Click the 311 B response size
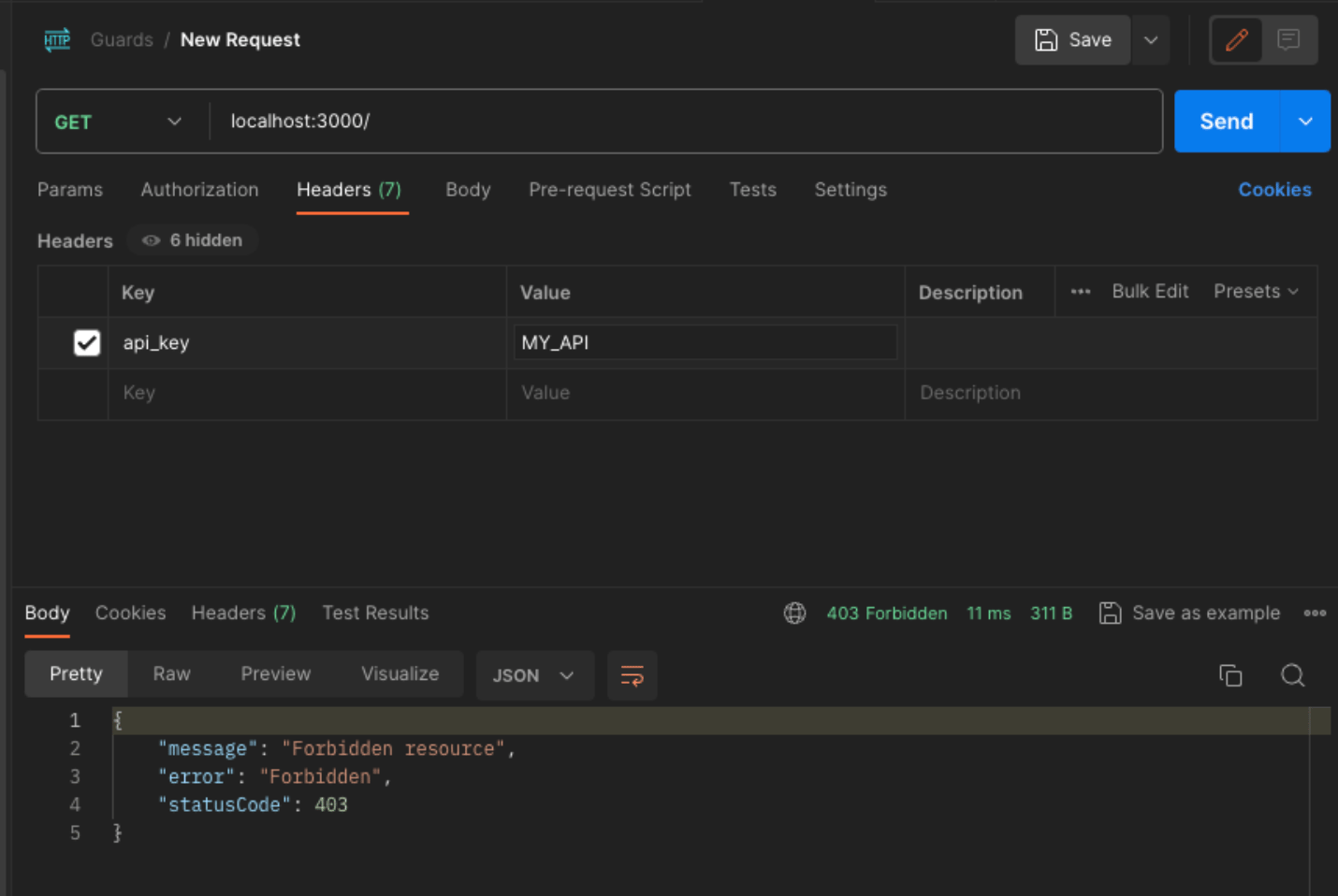Viewport: 1338px width, 896px height. coord(1052,614)
